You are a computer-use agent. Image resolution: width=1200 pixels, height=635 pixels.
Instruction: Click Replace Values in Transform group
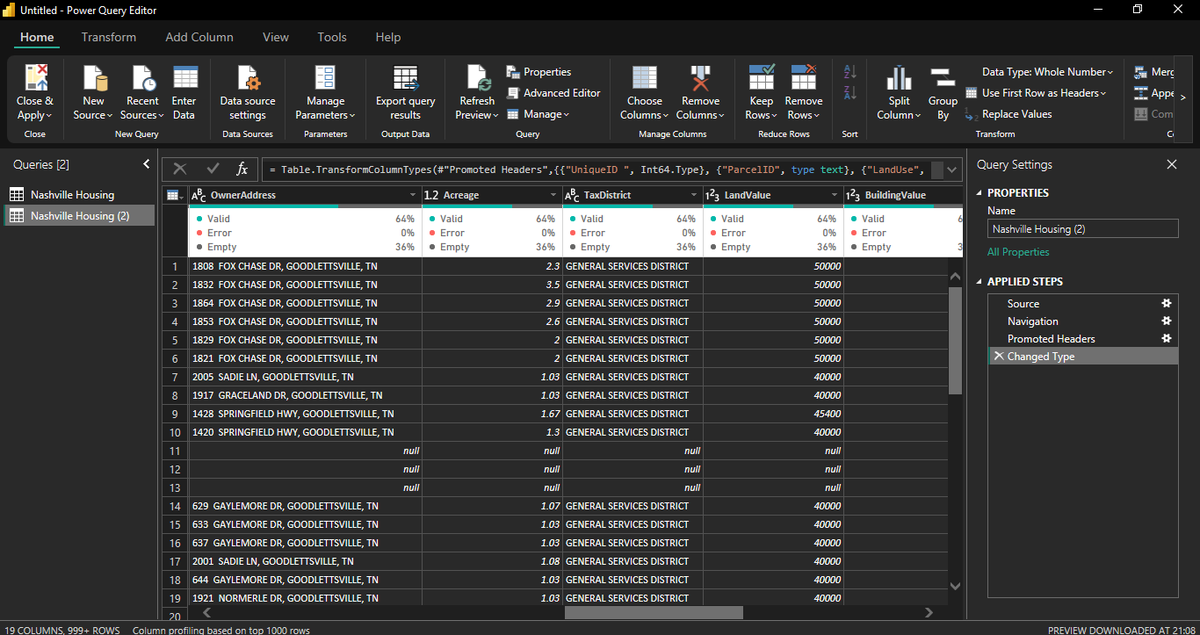coord(1009,114)
